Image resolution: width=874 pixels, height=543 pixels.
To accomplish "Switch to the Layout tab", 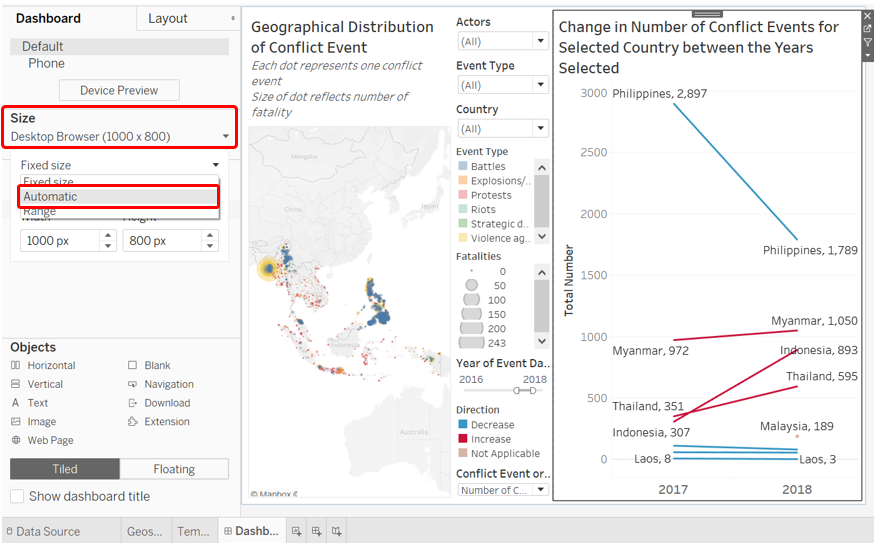I will point(168,18).
